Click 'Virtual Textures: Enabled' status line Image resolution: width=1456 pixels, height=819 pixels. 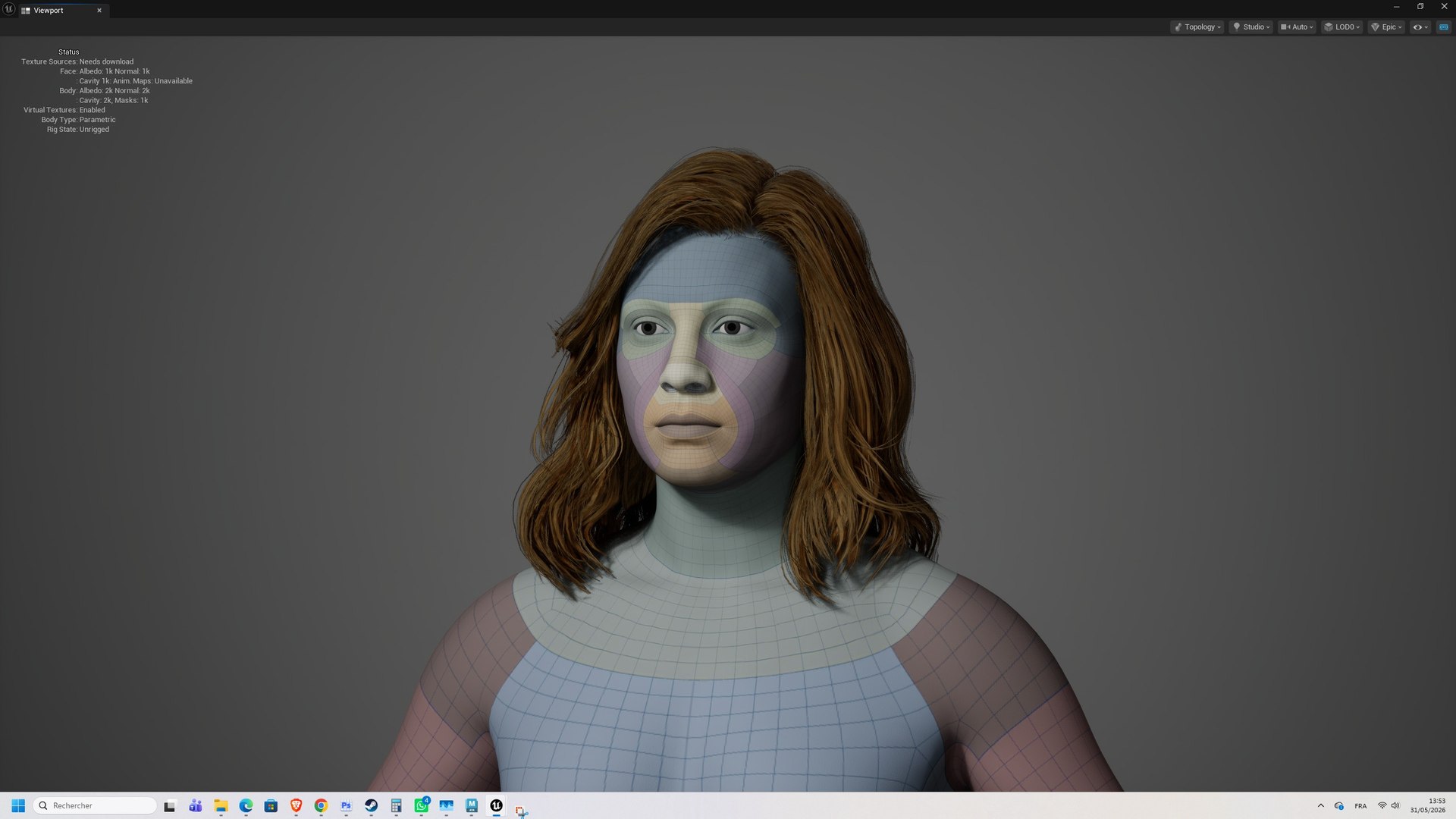click(x=64, y=110)
